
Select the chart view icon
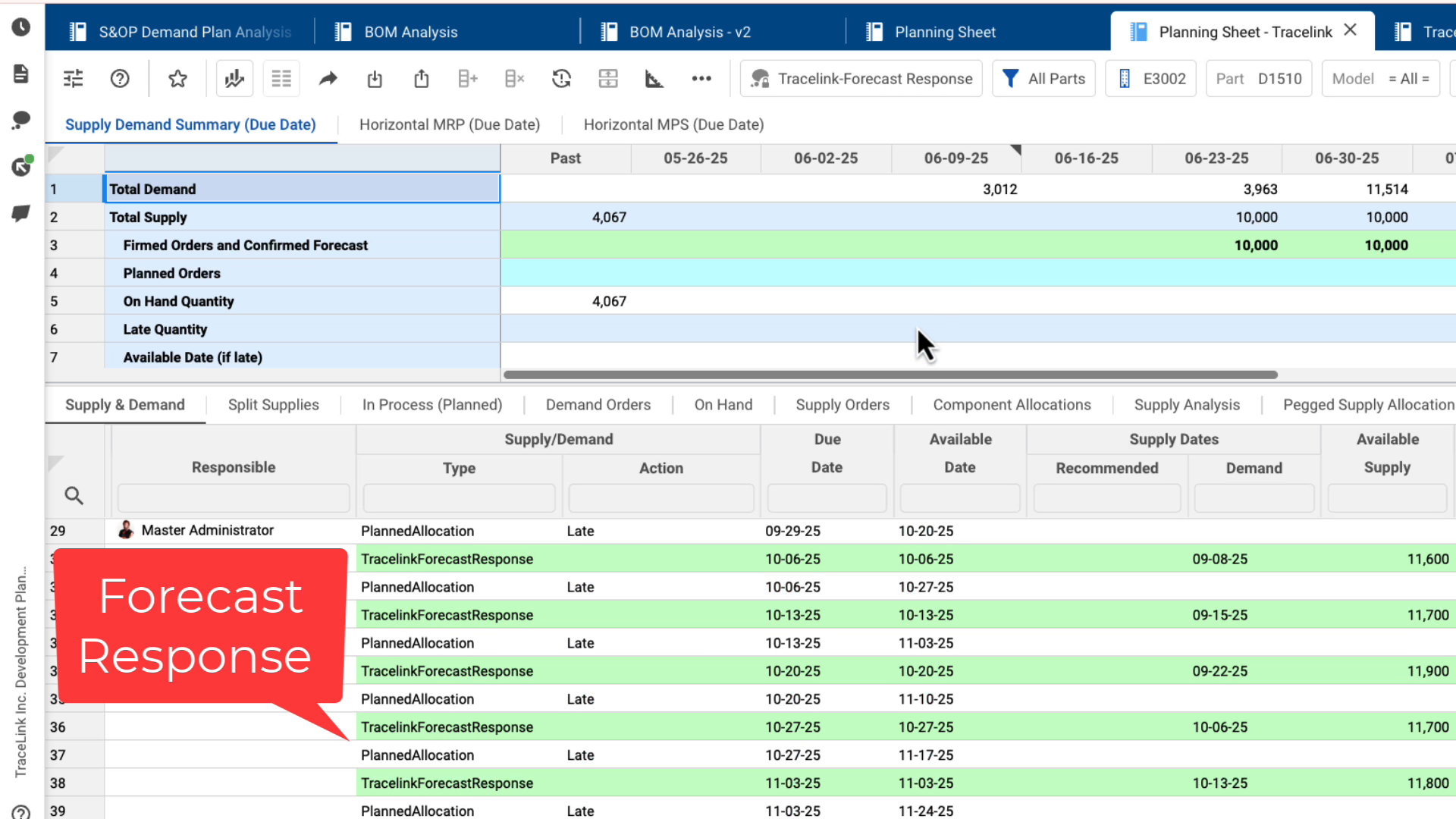pos(234,78)
